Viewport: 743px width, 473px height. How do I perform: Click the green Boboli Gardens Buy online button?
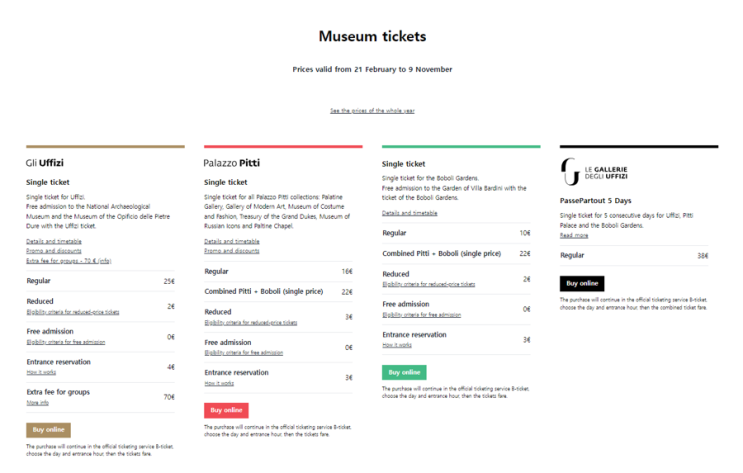click(403, 372)
